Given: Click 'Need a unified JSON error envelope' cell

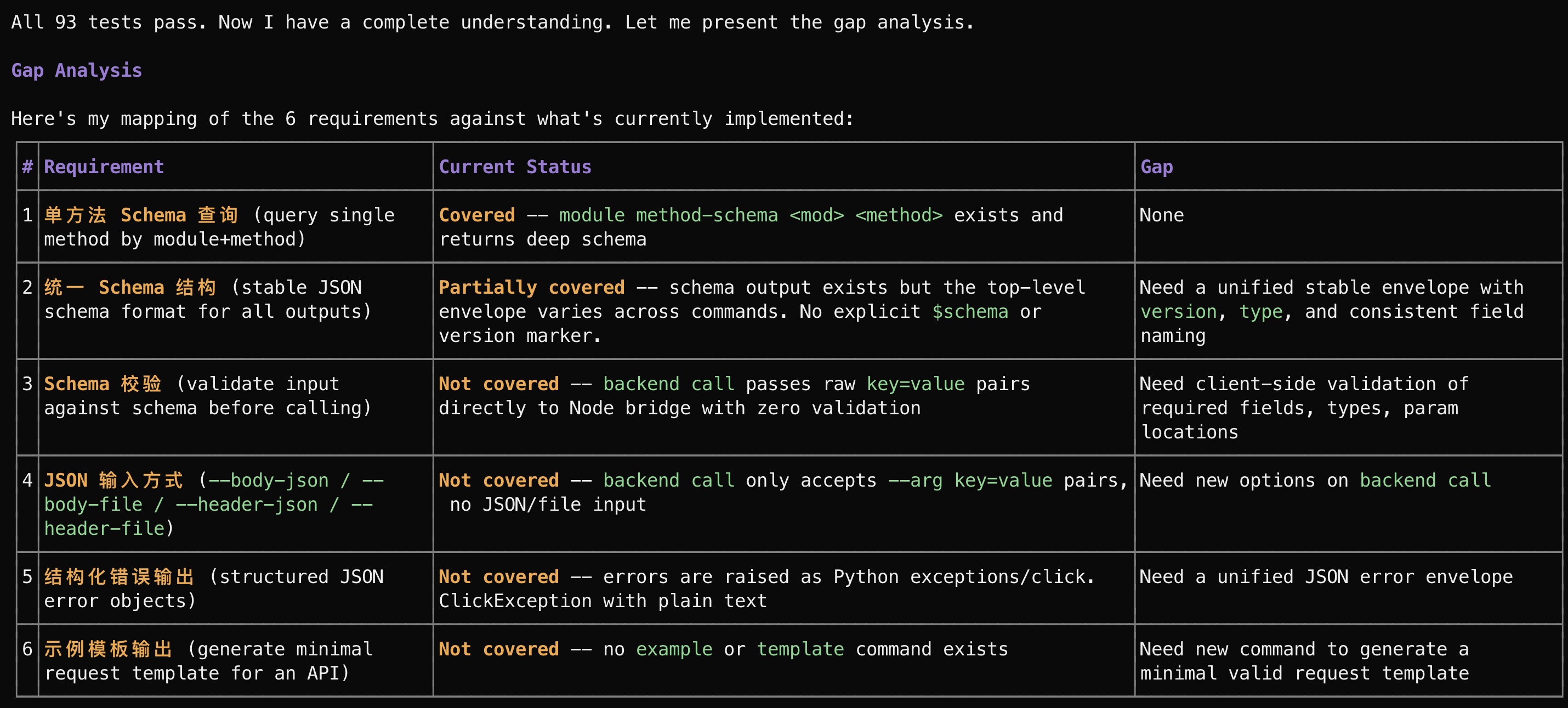Looking at the screenshot, I should click(1326, 576).
